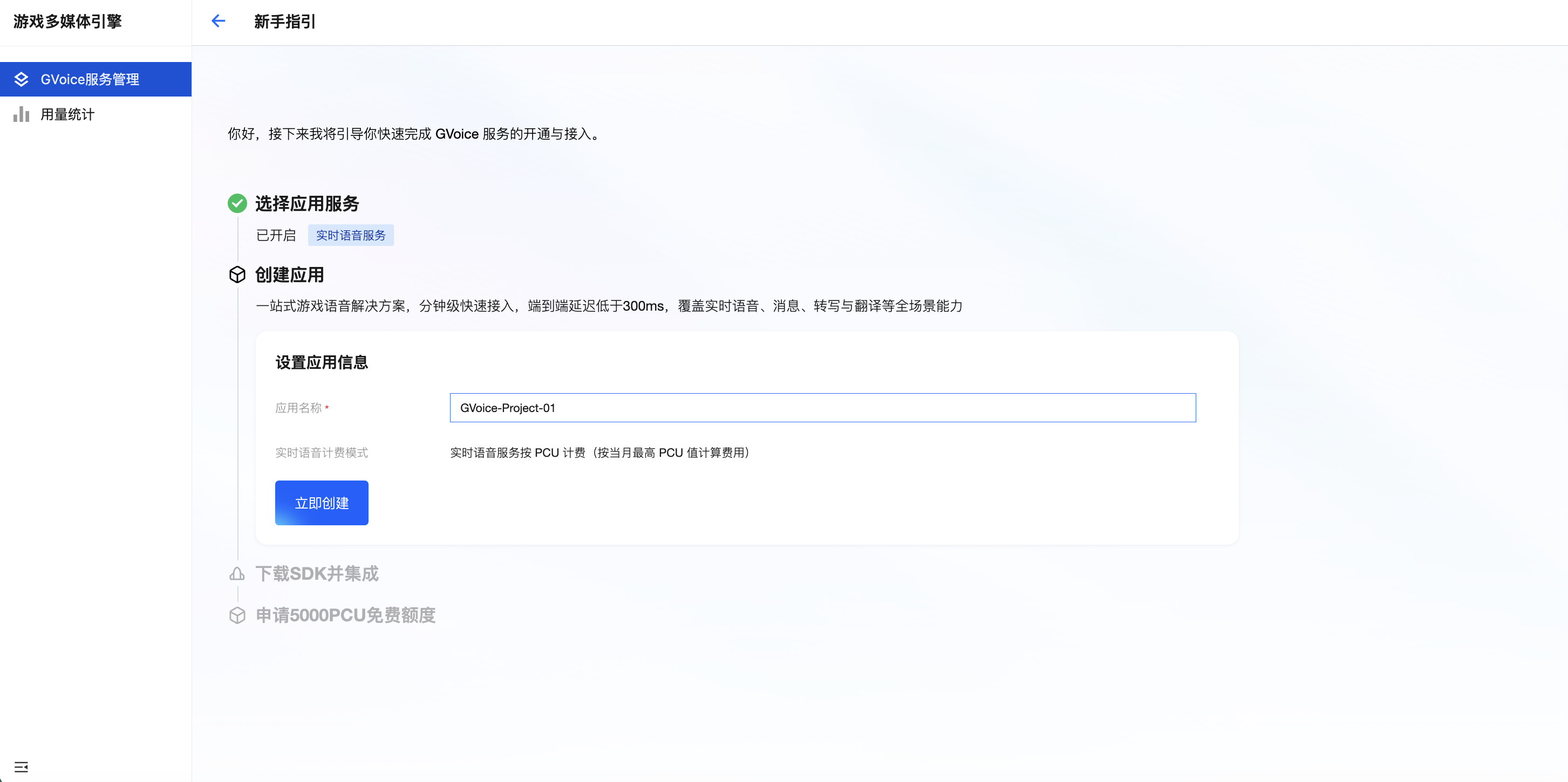1568x782 pixels.
Task: Focus the 应用名称 input field
Action: pos(822,408)
